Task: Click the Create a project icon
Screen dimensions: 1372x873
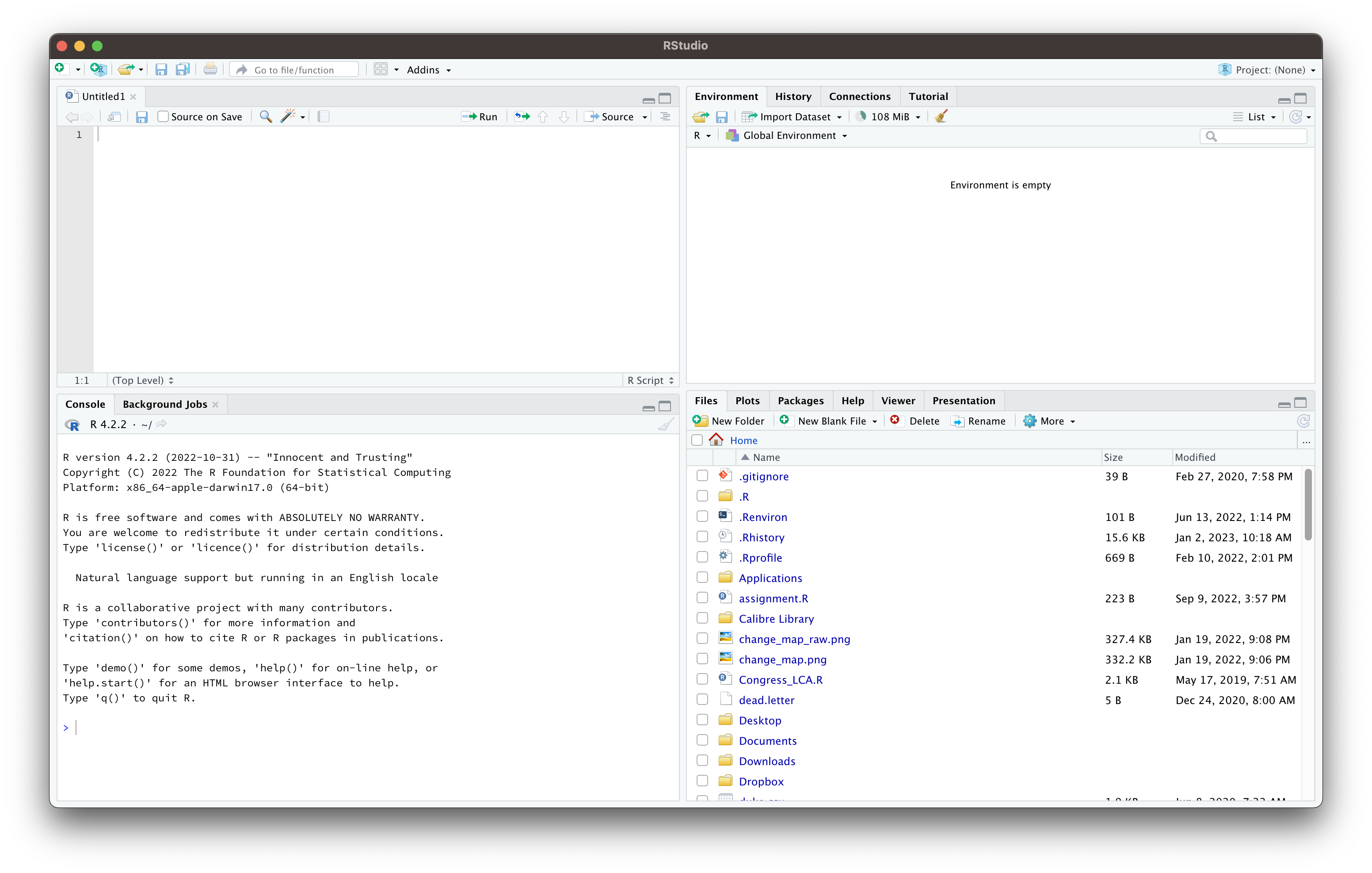Action: pos(99,69)
